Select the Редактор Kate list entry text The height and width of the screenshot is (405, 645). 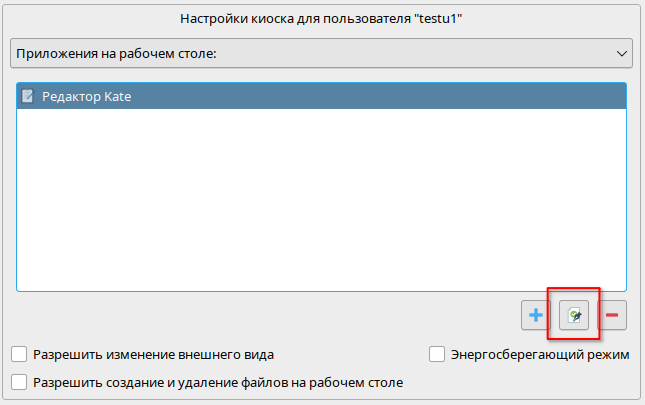tap(86, 97)
